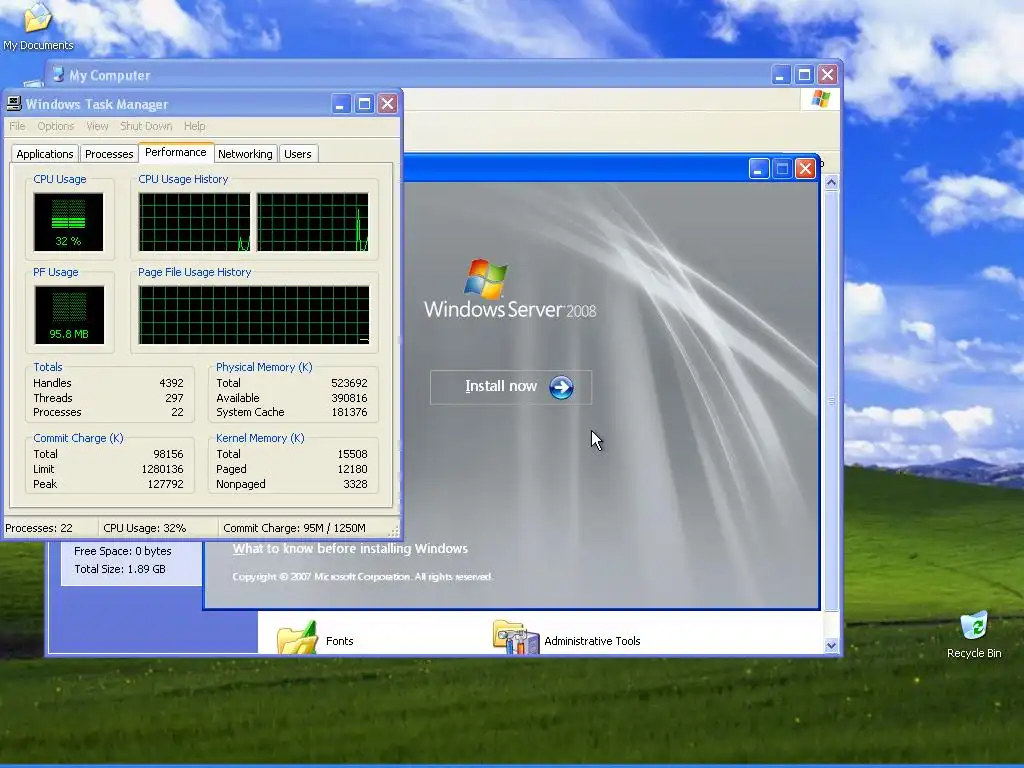This screenshot has height=768, width=1024.
Task: Open the View menu in Task Manager
Action: [97, 126]
